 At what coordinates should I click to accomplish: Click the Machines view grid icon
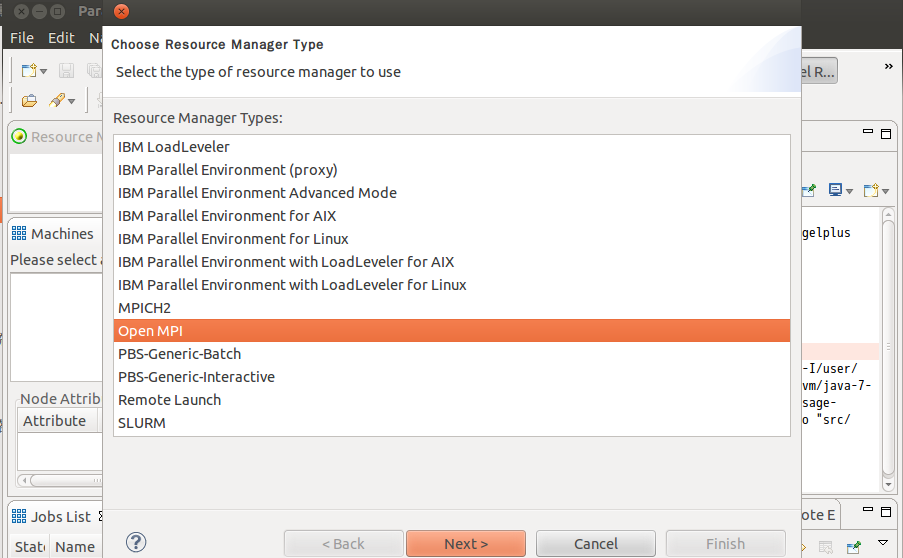(19, 233)
